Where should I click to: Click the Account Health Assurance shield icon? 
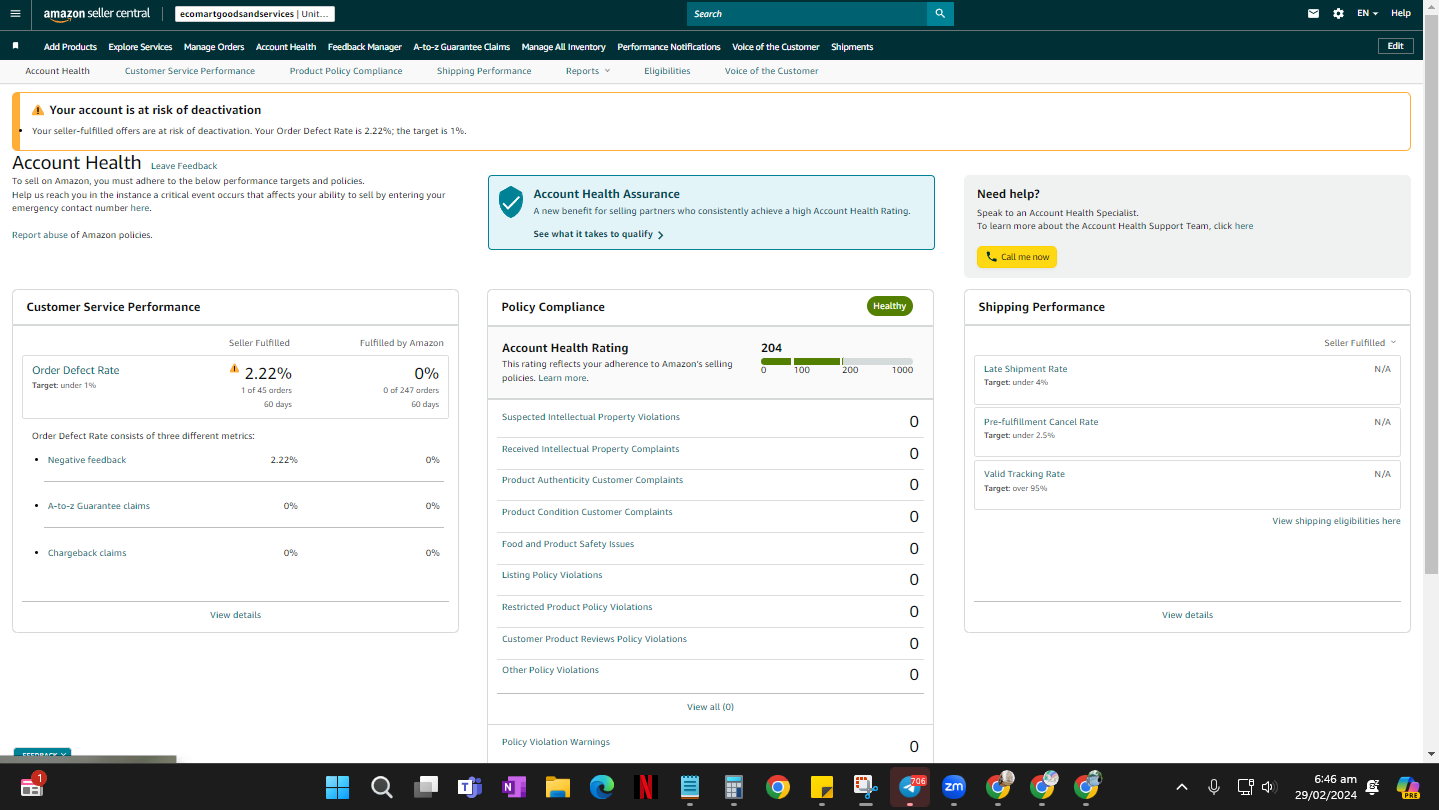511,201
